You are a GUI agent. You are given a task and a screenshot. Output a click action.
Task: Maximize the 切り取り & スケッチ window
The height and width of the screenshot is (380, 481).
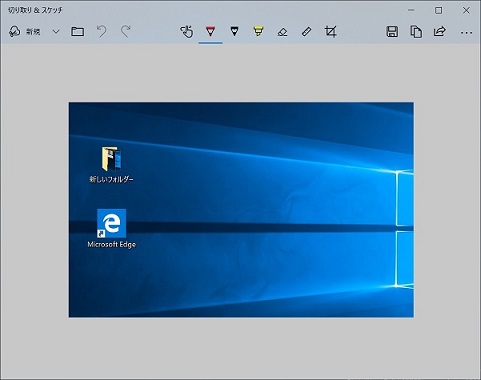tap(439, 10)
